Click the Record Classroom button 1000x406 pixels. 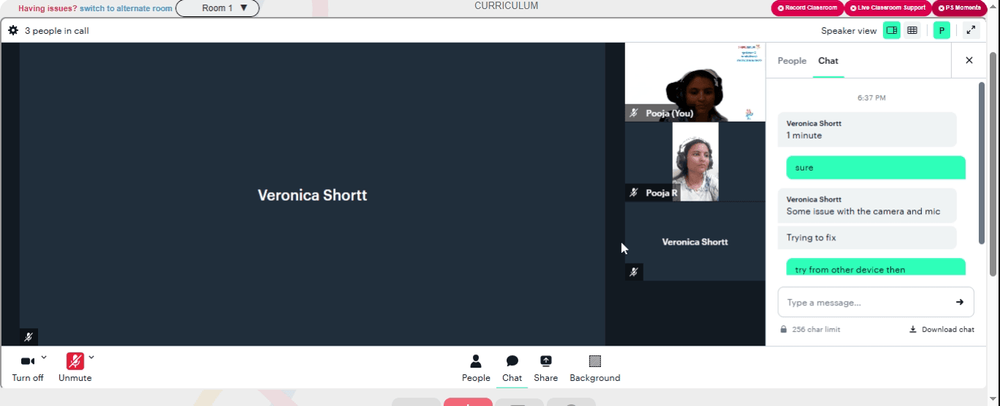point(807,8)
